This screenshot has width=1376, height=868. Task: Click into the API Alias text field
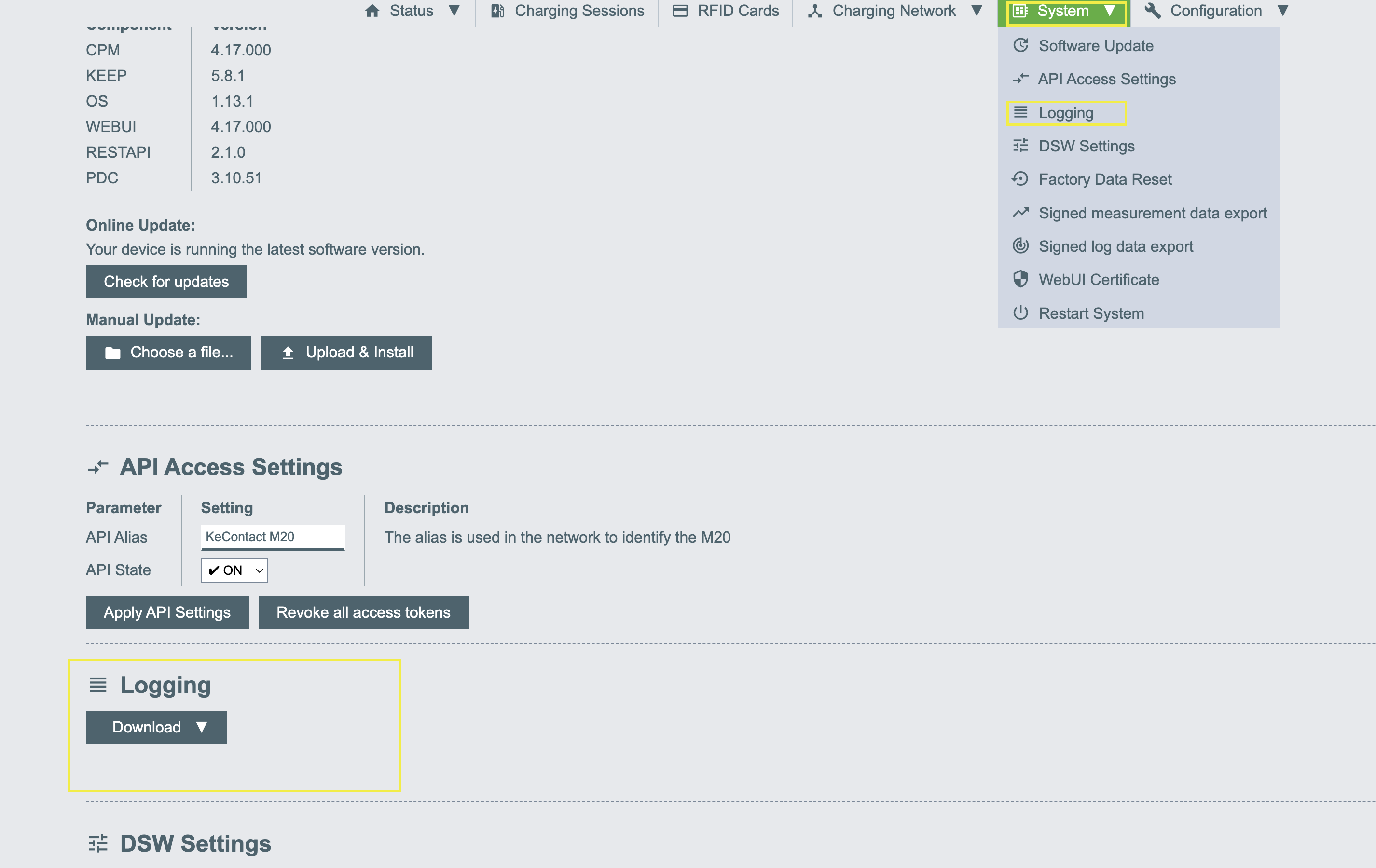(273, 537)
